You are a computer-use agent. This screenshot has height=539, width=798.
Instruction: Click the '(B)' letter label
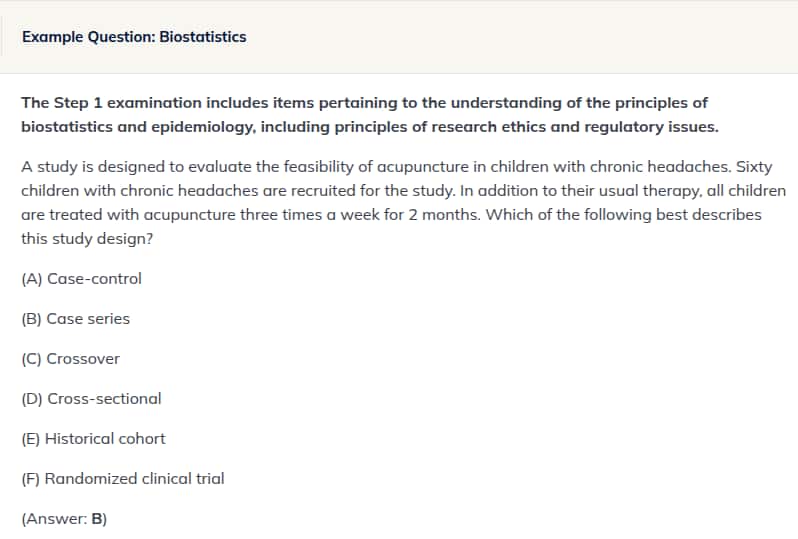tap(31, 319)
